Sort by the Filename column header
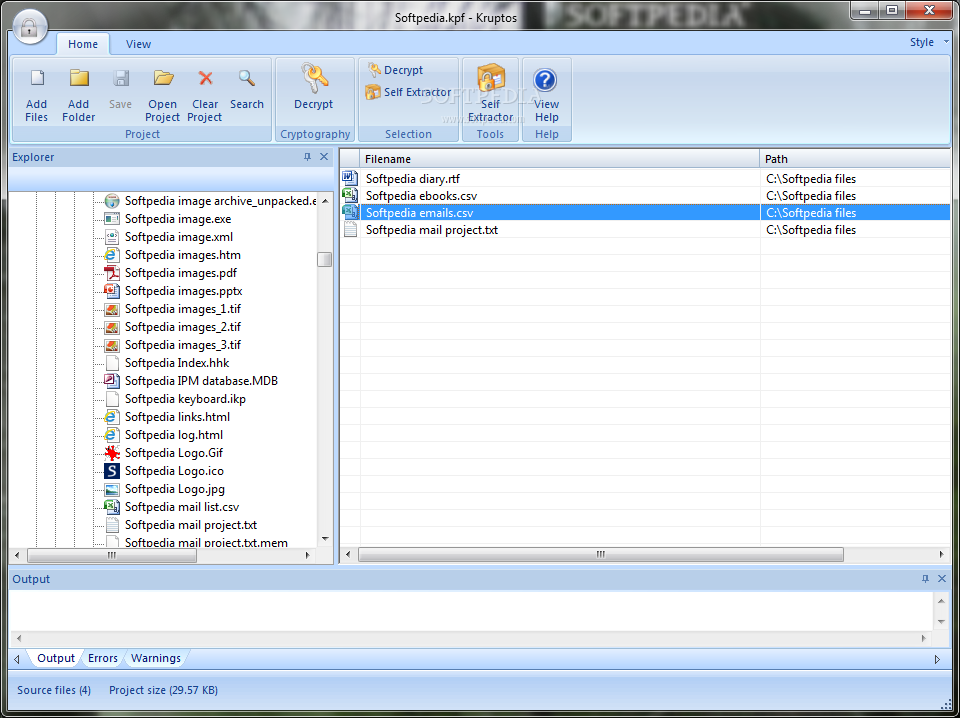This screenshot has height=718, width=960. [x=560, y=159]
